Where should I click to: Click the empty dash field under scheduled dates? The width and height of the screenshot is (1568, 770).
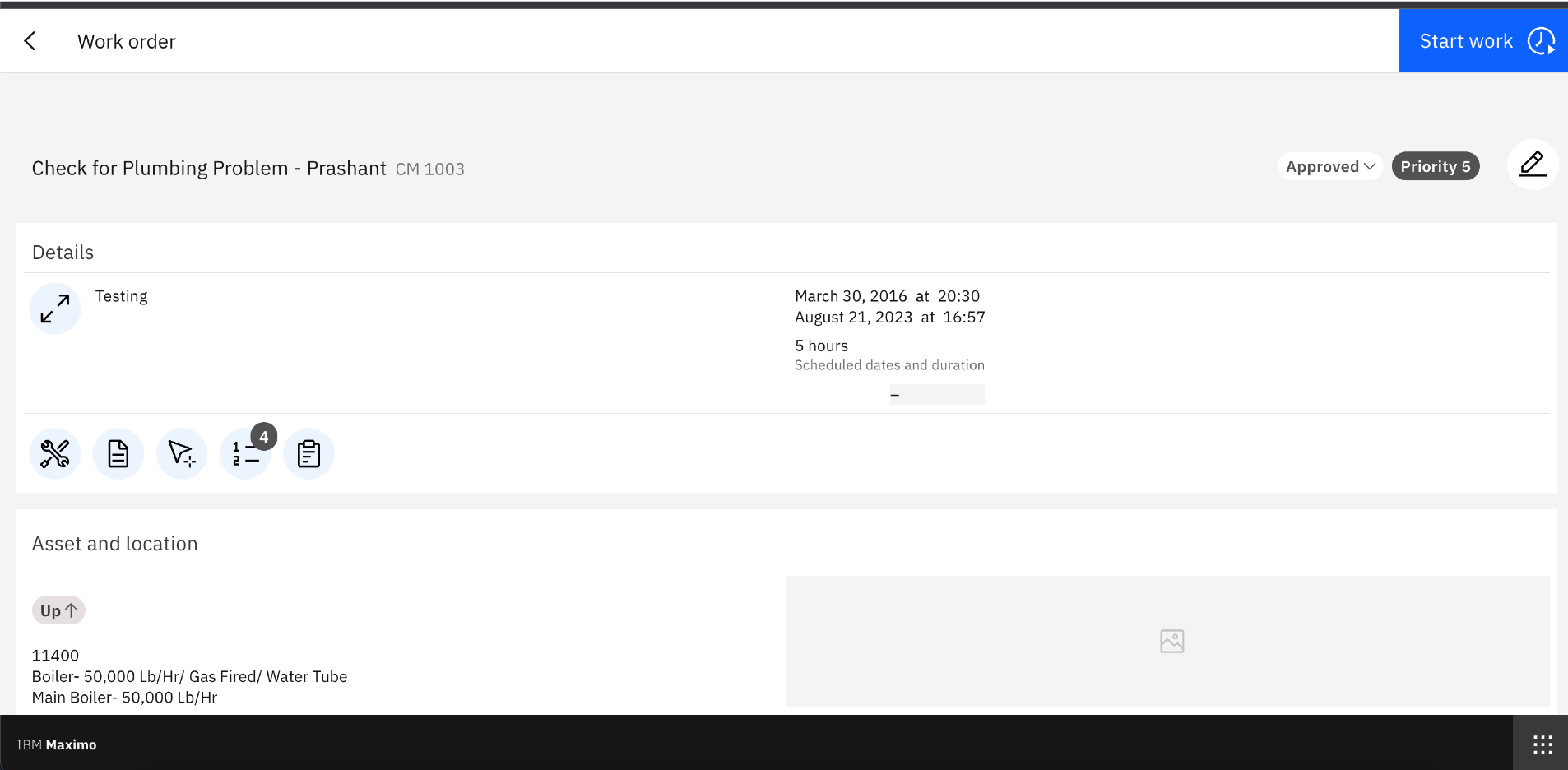pyautogui.click(x=937, y=395)
